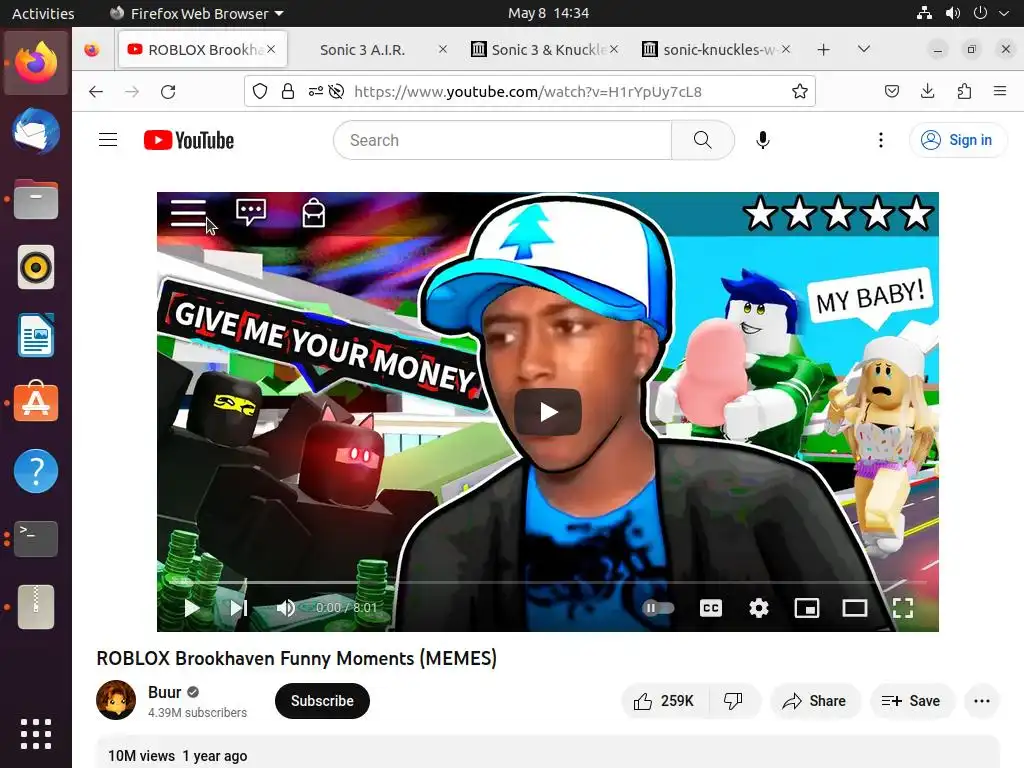Image resolution: width=1024 pixels, height=768 pixels.
Task: Save video to a playlist
Action: [912, 701]
